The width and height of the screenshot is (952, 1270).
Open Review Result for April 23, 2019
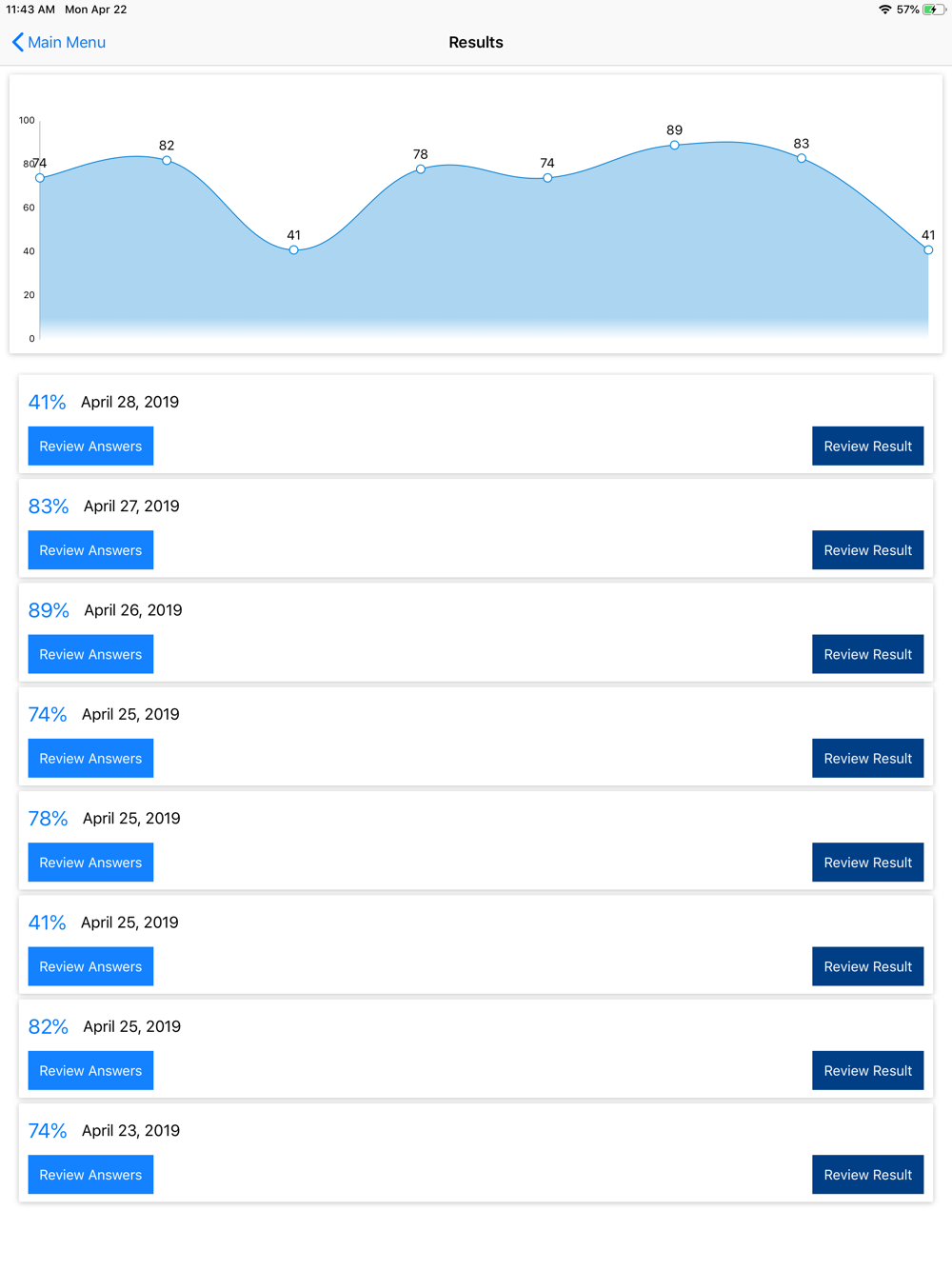tap(867, 1175)
